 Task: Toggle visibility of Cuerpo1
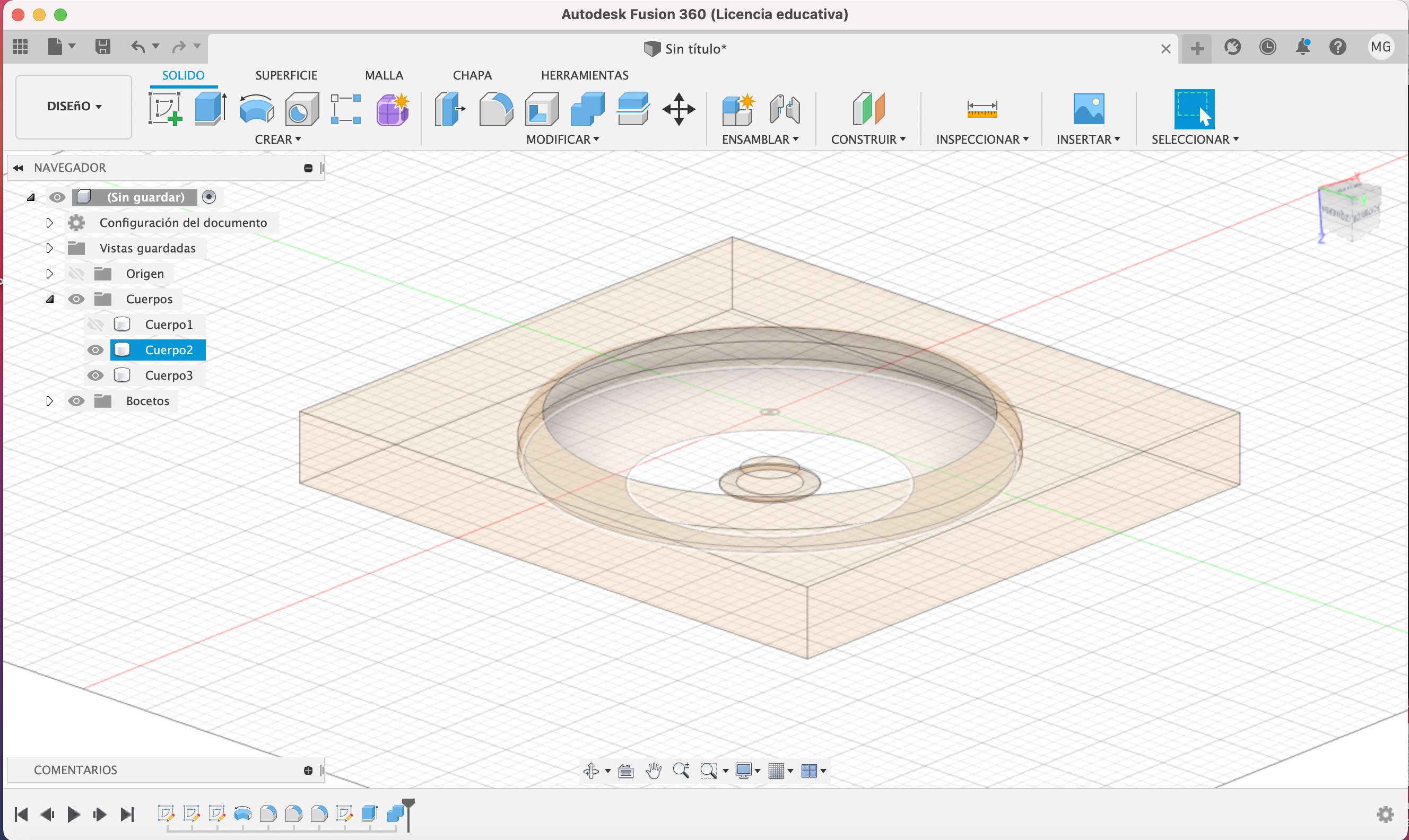point(95,325)
